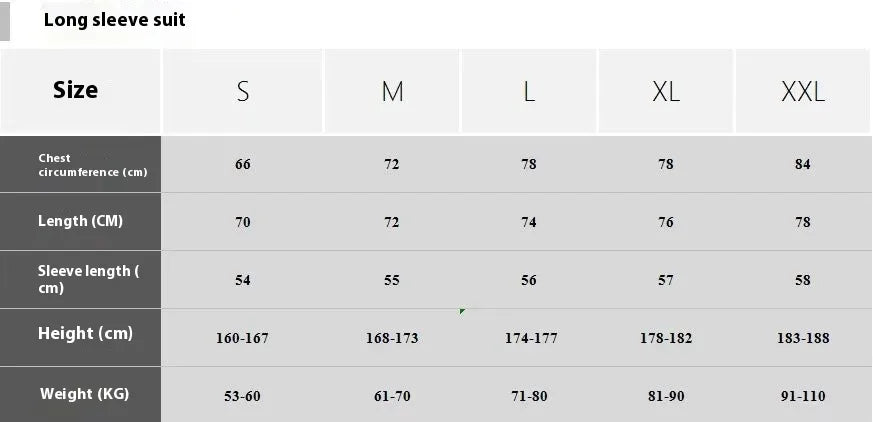The width and height of the screenshot is (873, 422).
Task: Click the S size column header
Action: pos(243,92)
